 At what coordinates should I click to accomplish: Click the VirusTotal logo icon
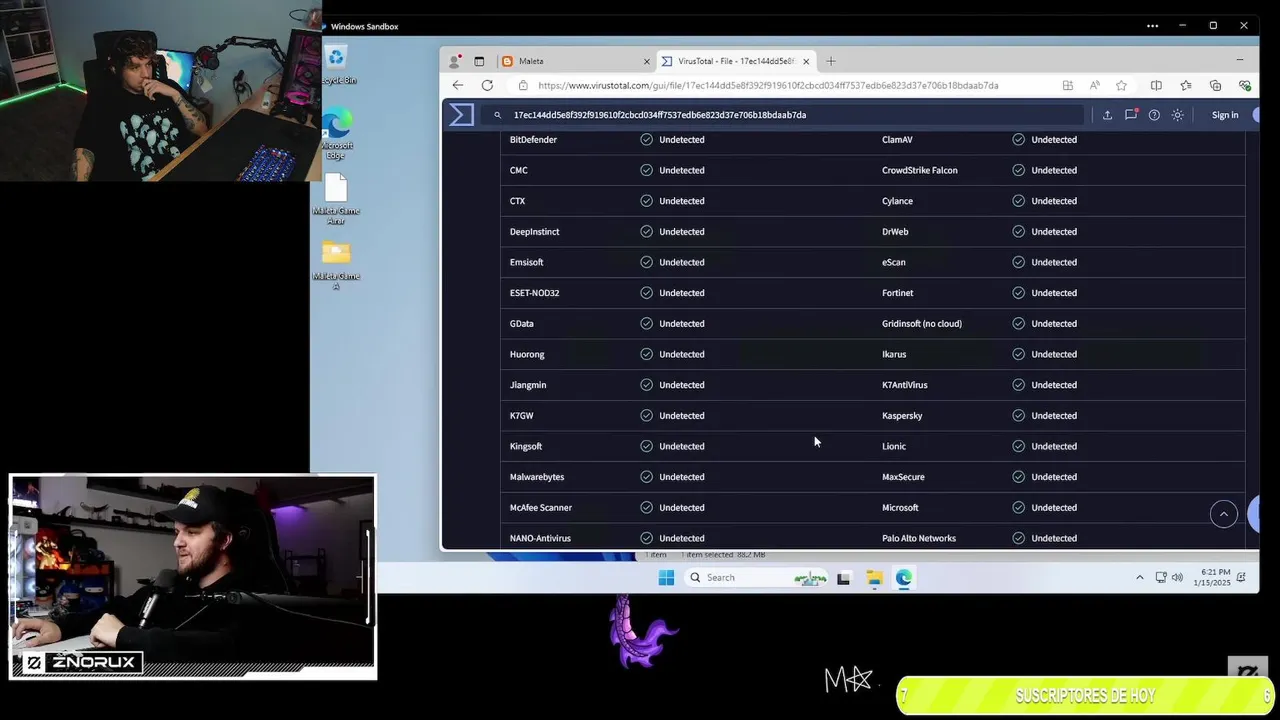(461, 114)
